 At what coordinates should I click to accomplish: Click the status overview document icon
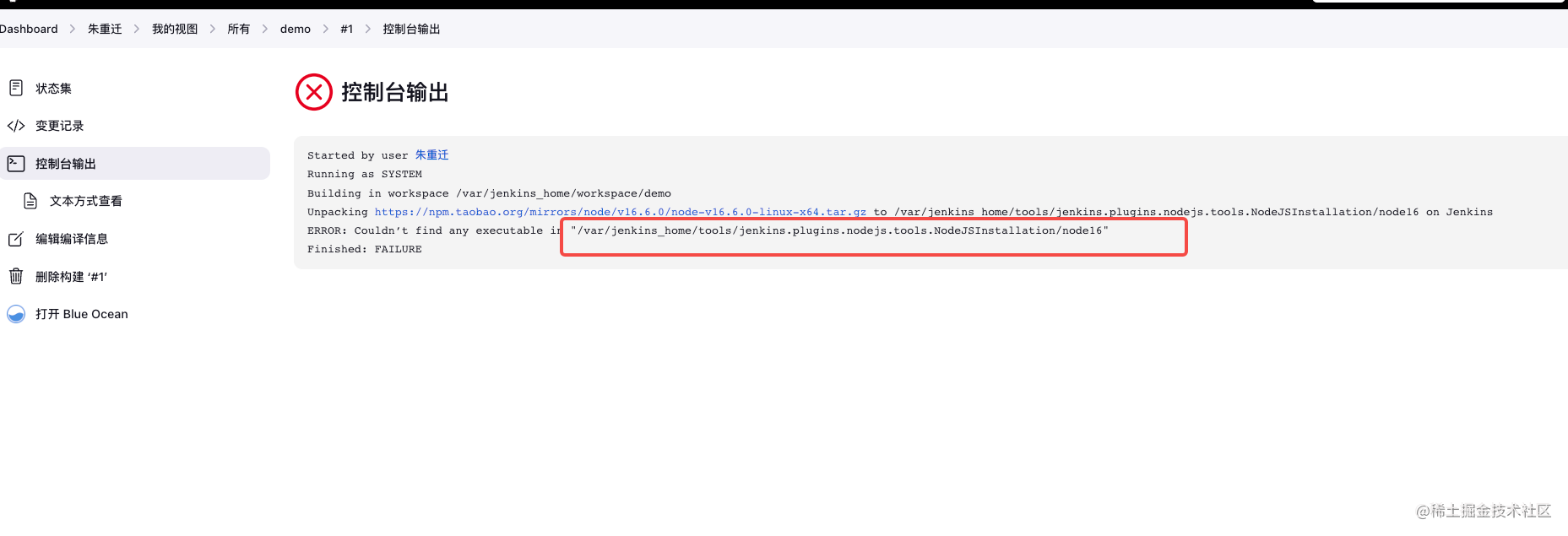coord(16,88)
